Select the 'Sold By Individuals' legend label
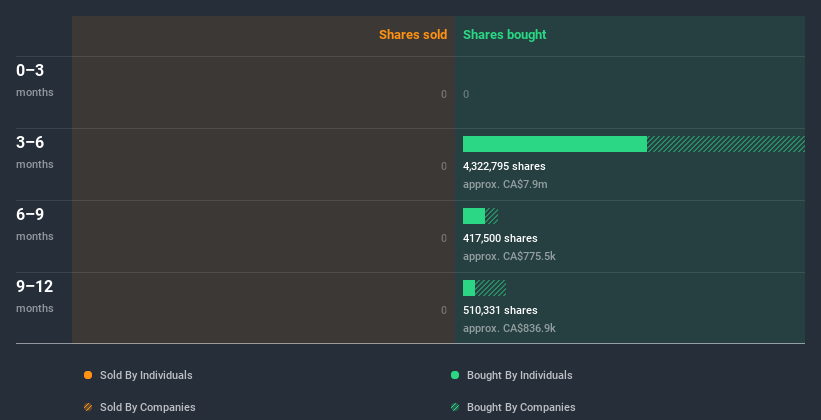This screenshot has height=420, width=821. [x=146, y=375]
